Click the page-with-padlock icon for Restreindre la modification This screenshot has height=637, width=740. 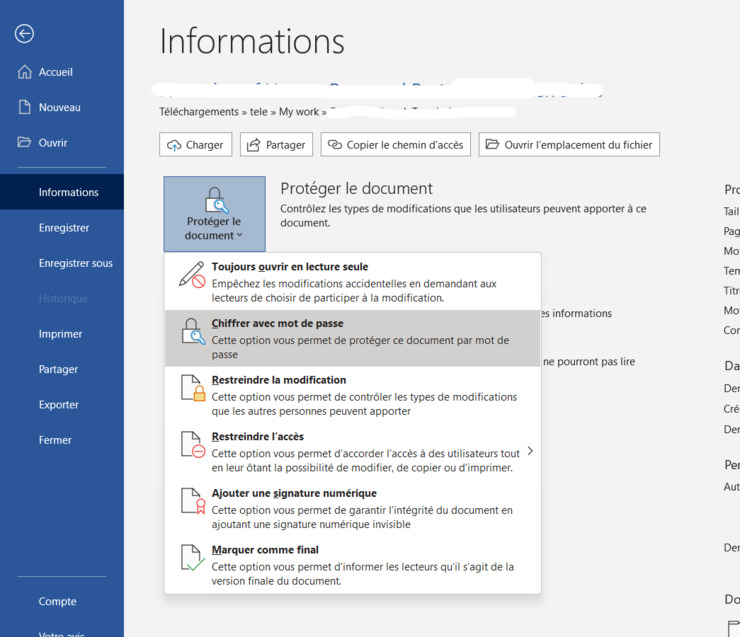coord(193,388)
